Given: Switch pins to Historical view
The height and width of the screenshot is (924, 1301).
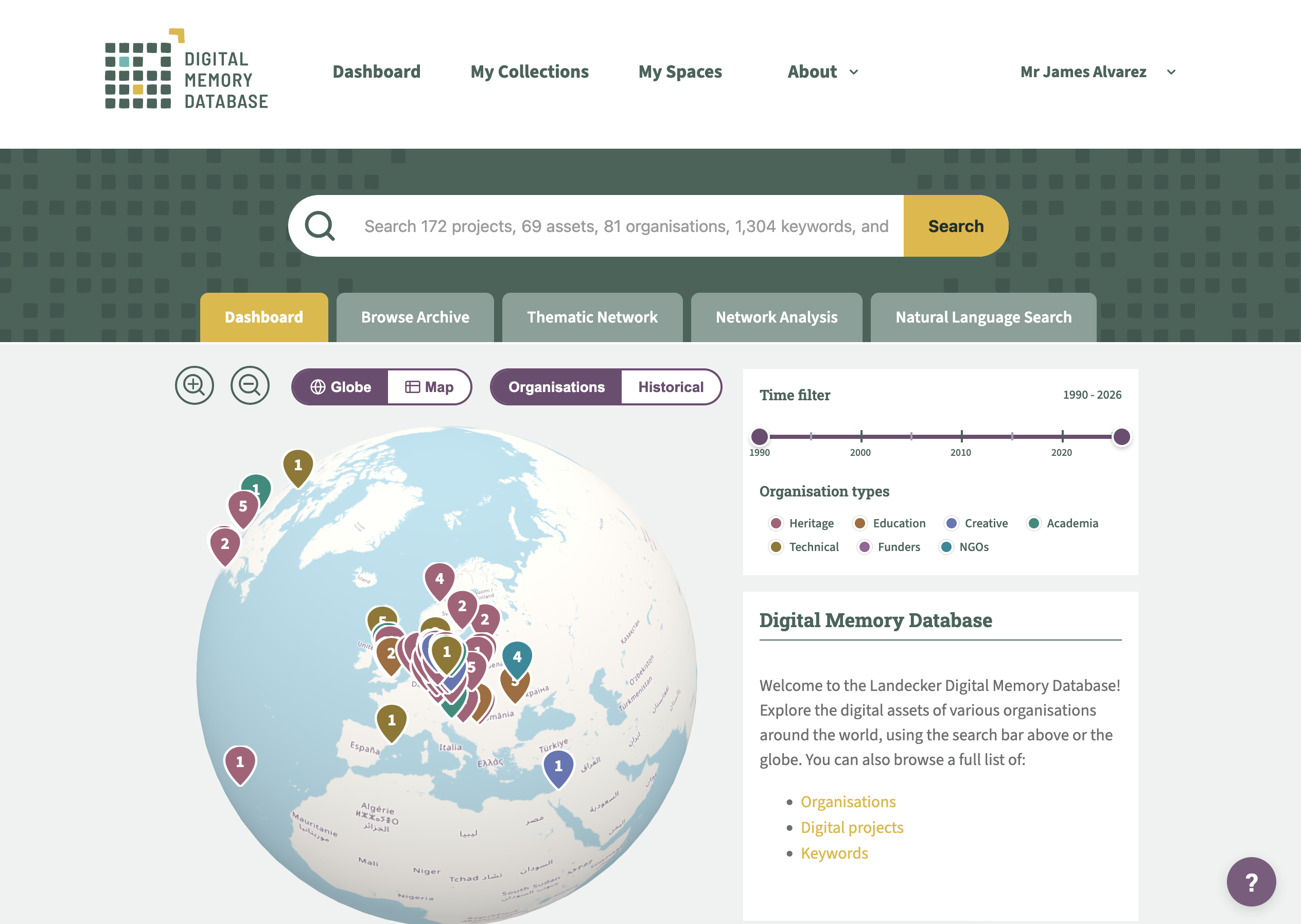Looking at the screenshot, I should tap(670, 387).
